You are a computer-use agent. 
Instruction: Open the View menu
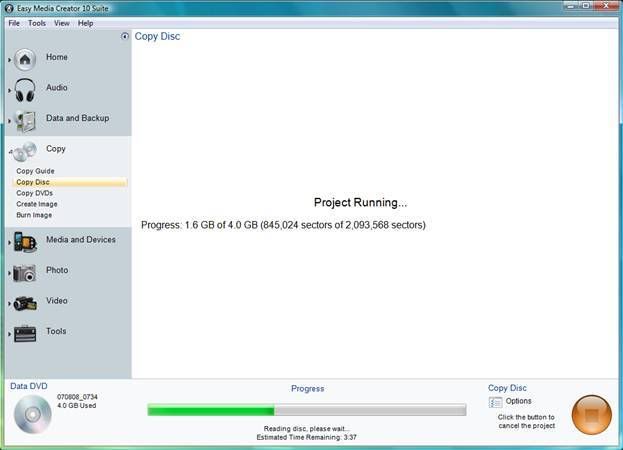[62, 23]
